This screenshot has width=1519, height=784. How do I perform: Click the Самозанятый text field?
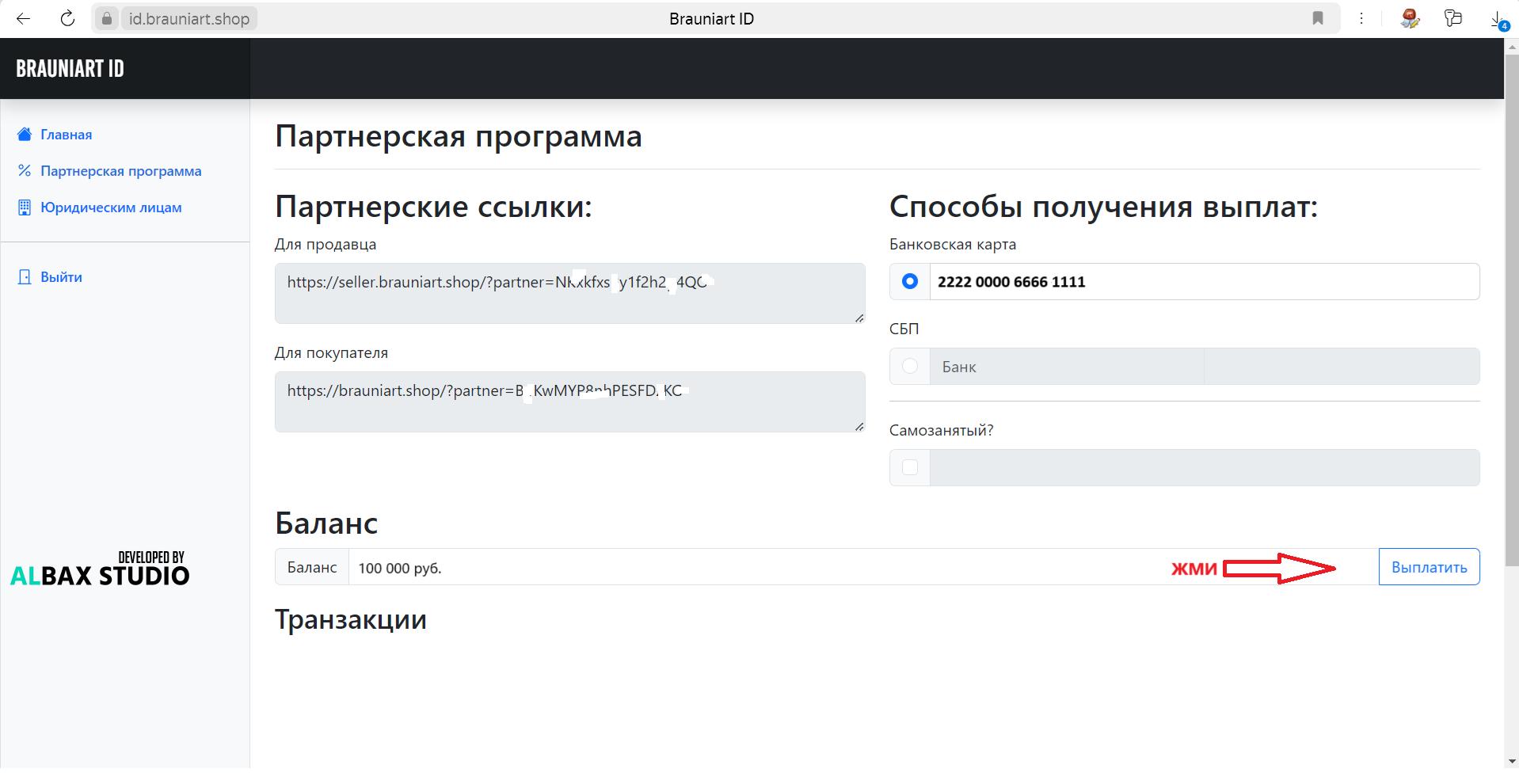[x=1205, y=467]
